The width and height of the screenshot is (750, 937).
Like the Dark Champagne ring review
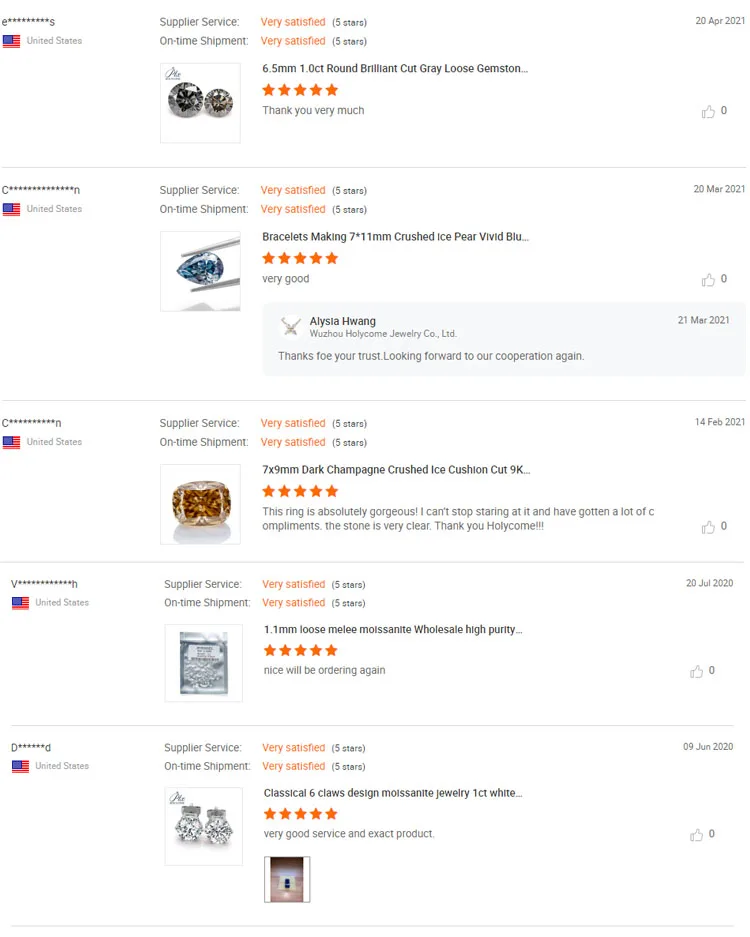pyautogui.click(x=709, y=527)
